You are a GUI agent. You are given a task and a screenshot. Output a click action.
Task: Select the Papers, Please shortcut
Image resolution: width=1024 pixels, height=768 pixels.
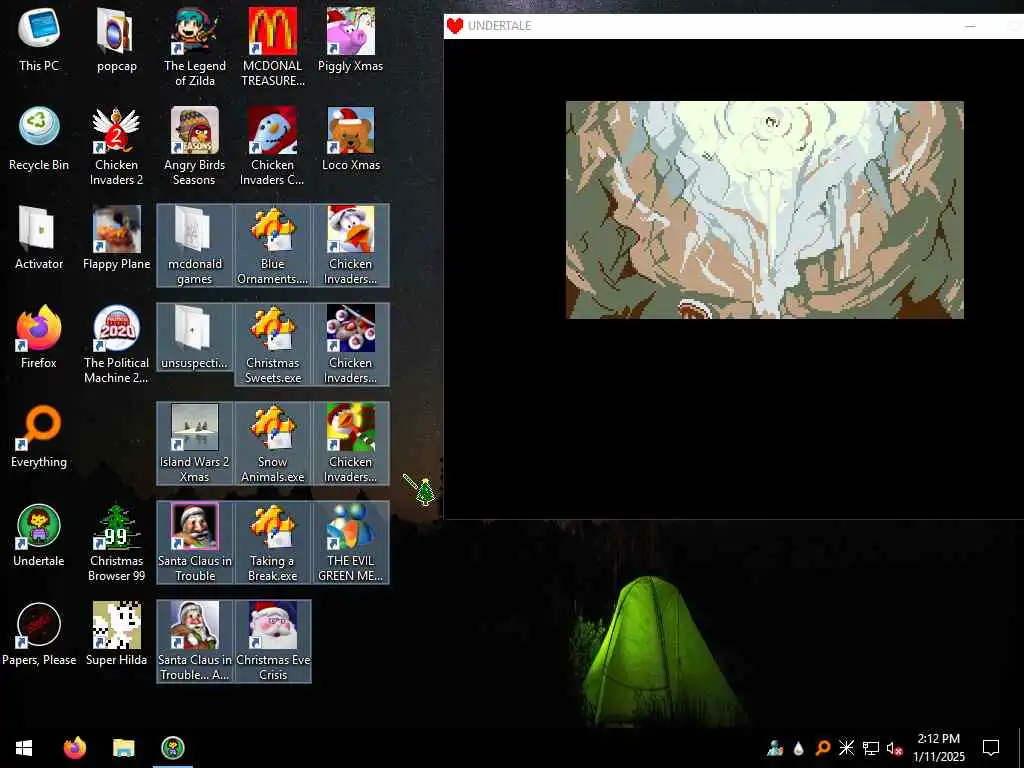pos(39,635)
